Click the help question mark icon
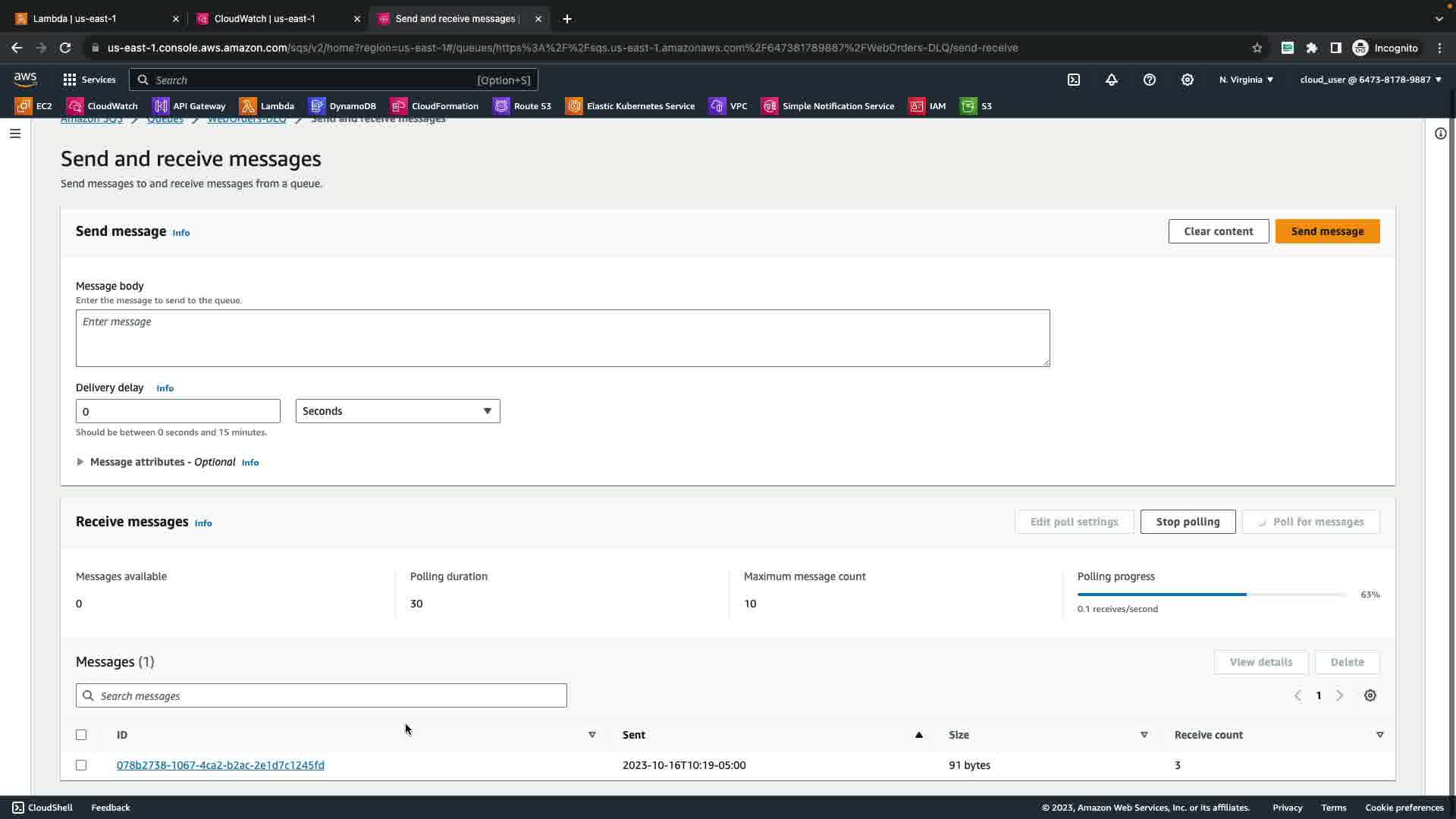 point(1150,80)
